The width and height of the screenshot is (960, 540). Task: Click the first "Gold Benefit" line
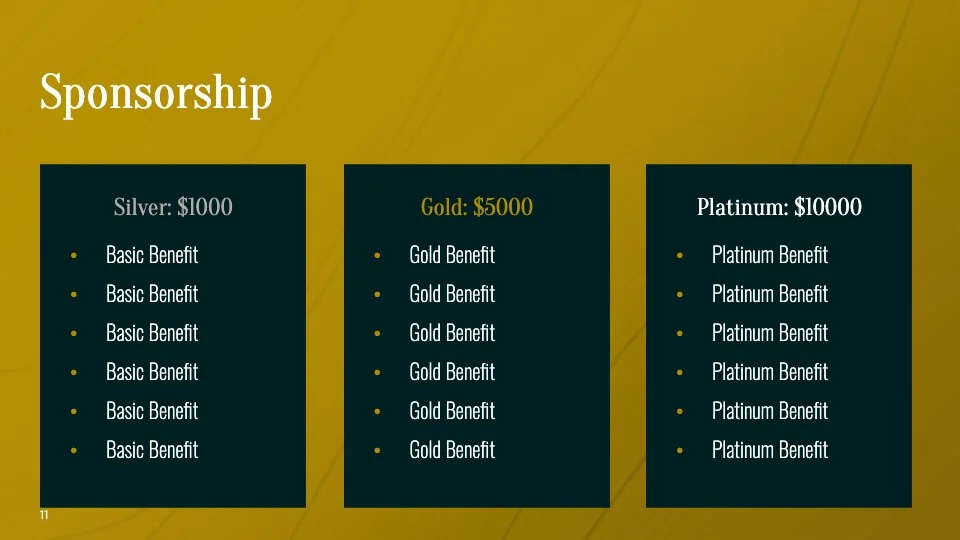452,255
